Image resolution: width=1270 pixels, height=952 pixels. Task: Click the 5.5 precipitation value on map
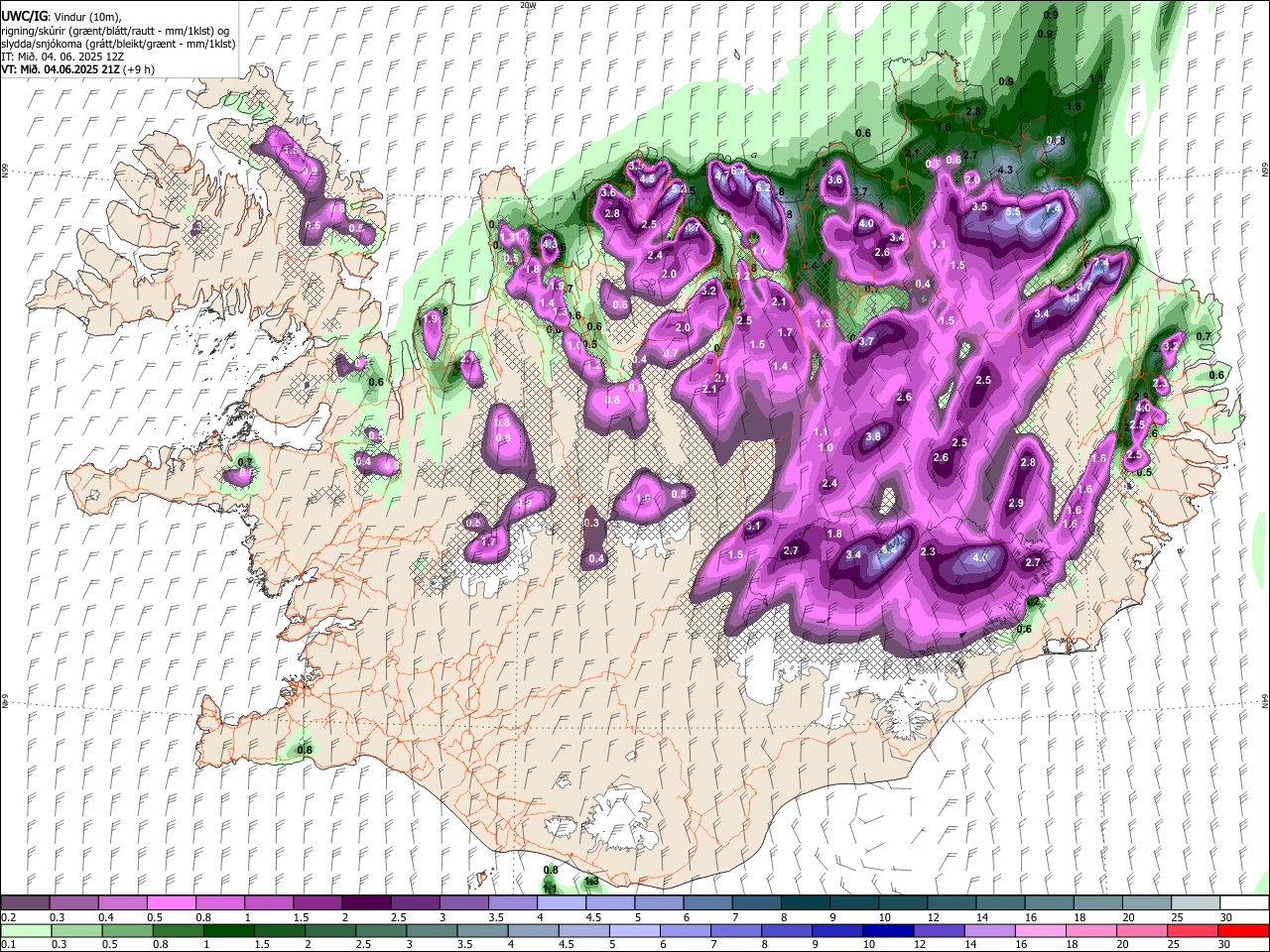pyautogui.click(x=1013, y=212)
